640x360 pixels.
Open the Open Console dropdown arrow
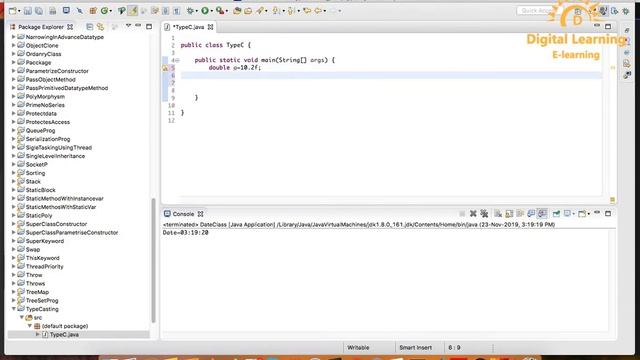589,213
